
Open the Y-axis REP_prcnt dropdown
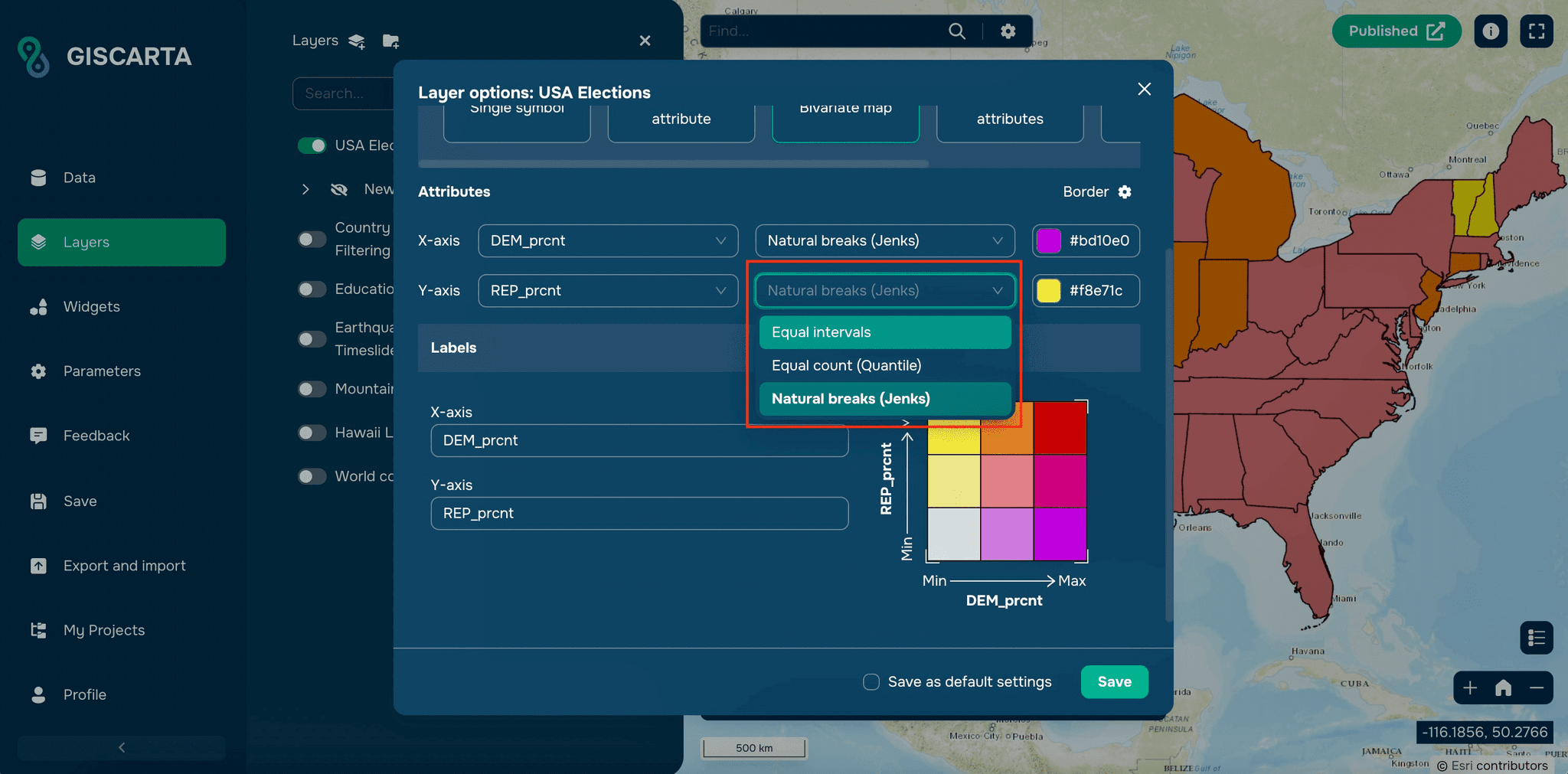click(x=607, y=291)
